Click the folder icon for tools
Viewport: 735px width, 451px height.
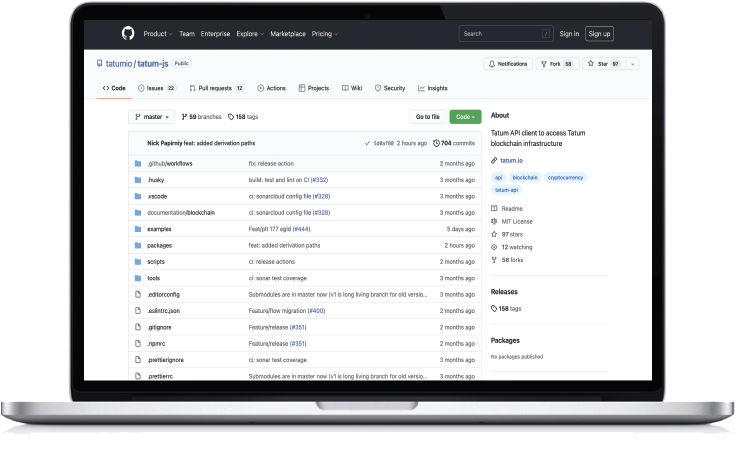(x=138, y=278)
